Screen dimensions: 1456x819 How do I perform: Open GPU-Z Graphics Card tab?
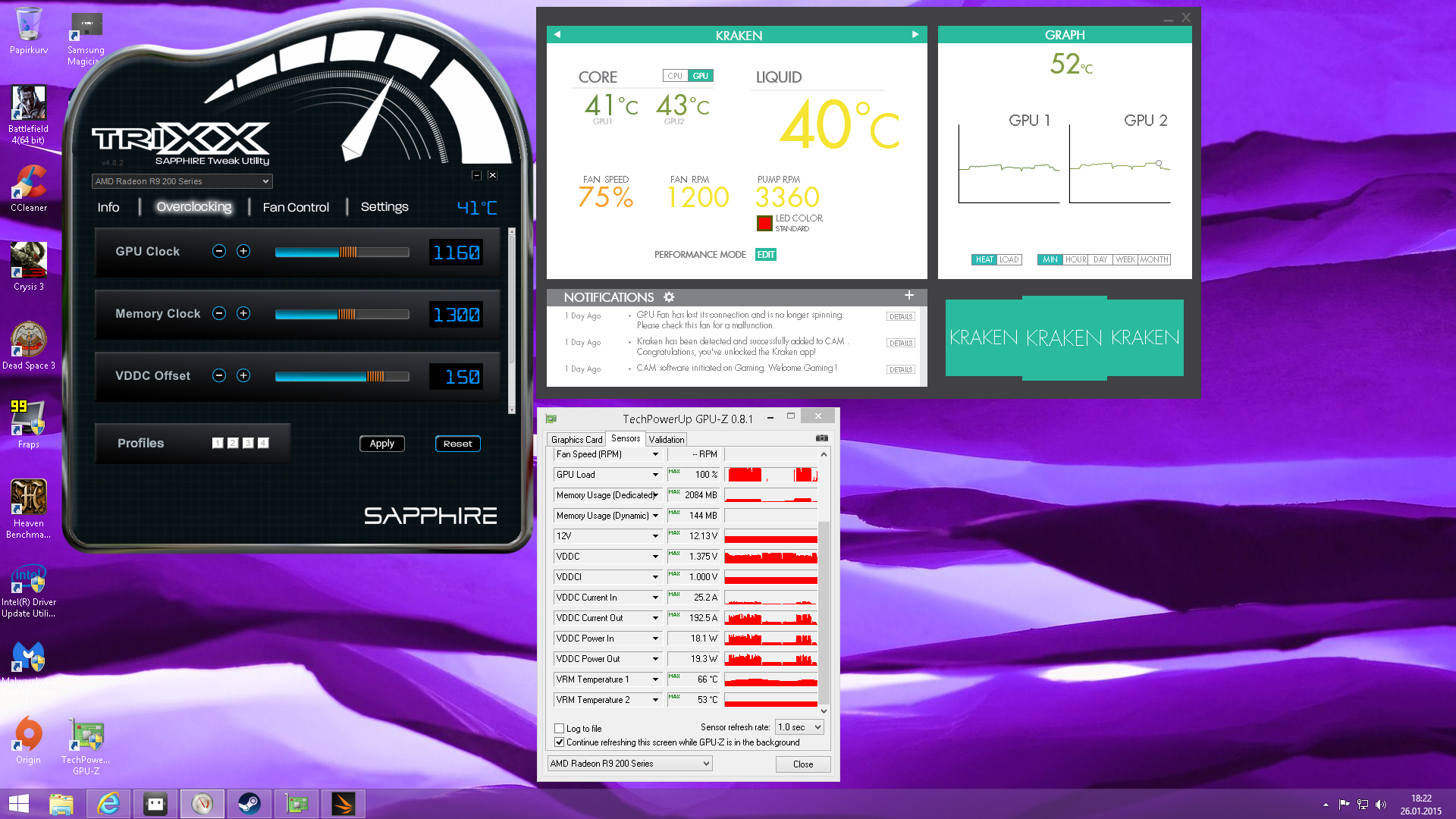click(576, 439)
